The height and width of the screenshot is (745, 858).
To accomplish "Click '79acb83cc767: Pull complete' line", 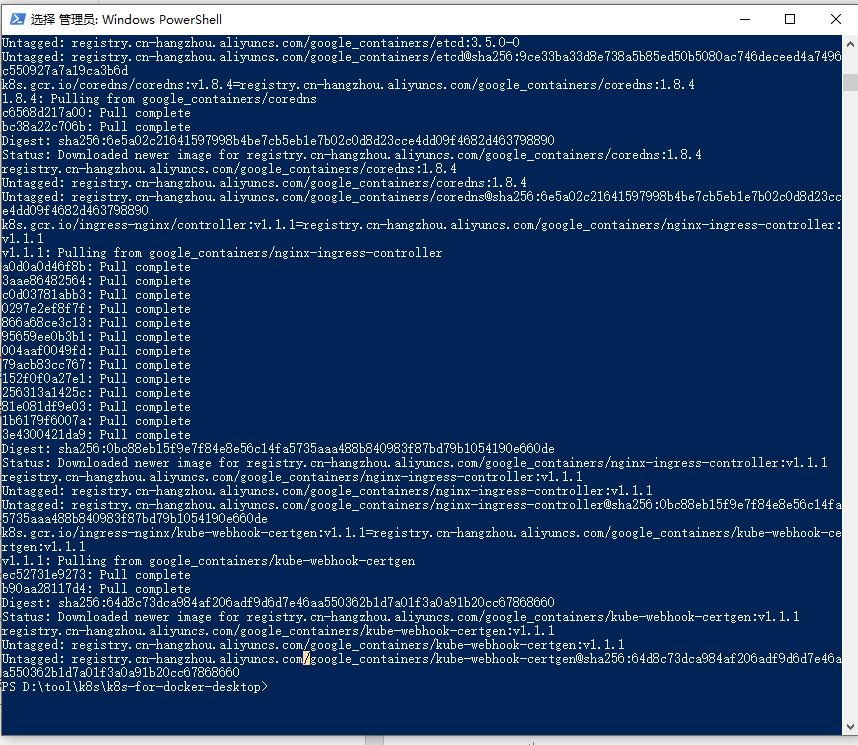I will tap(96, 365).
